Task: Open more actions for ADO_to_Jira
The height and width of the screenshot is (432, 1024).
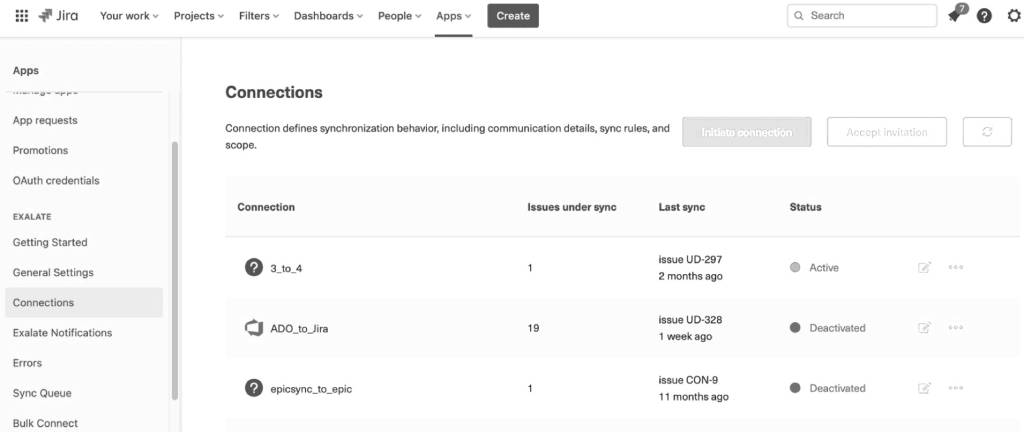Action: pos(955,328)
